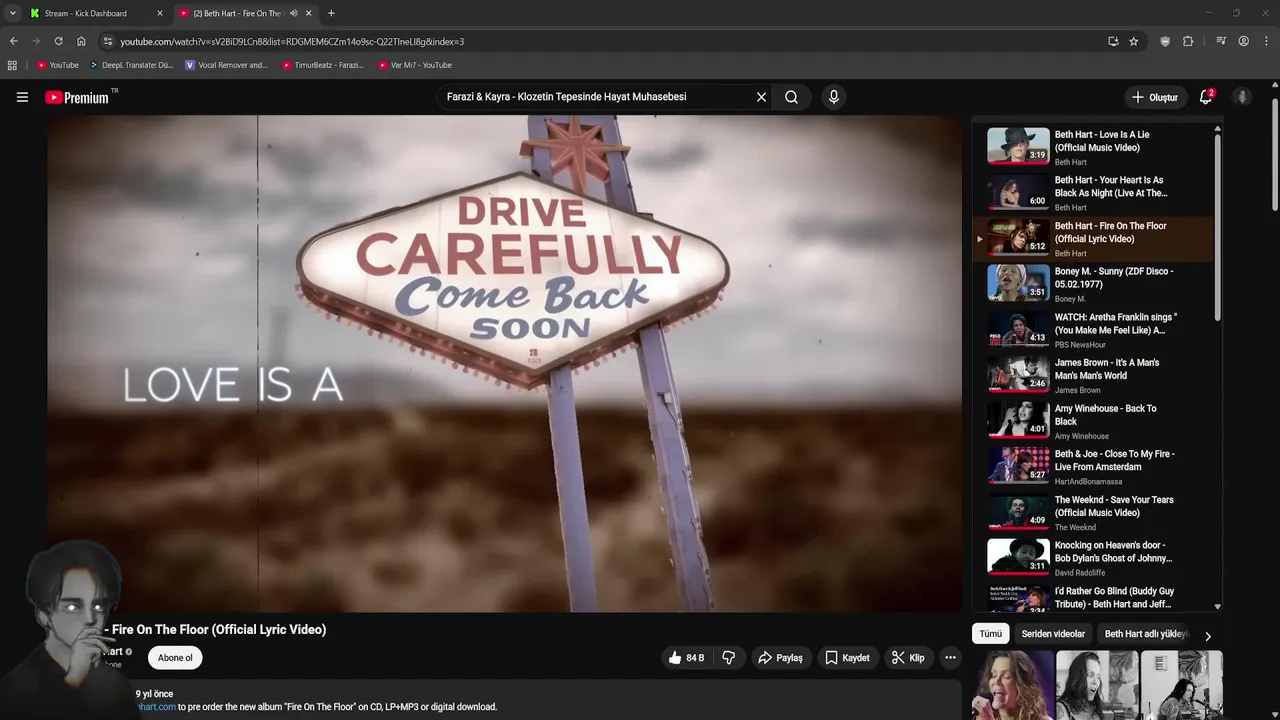1280x720 pixels.
Task: Open the Vocal Remover bookmark
Action: 227,65
